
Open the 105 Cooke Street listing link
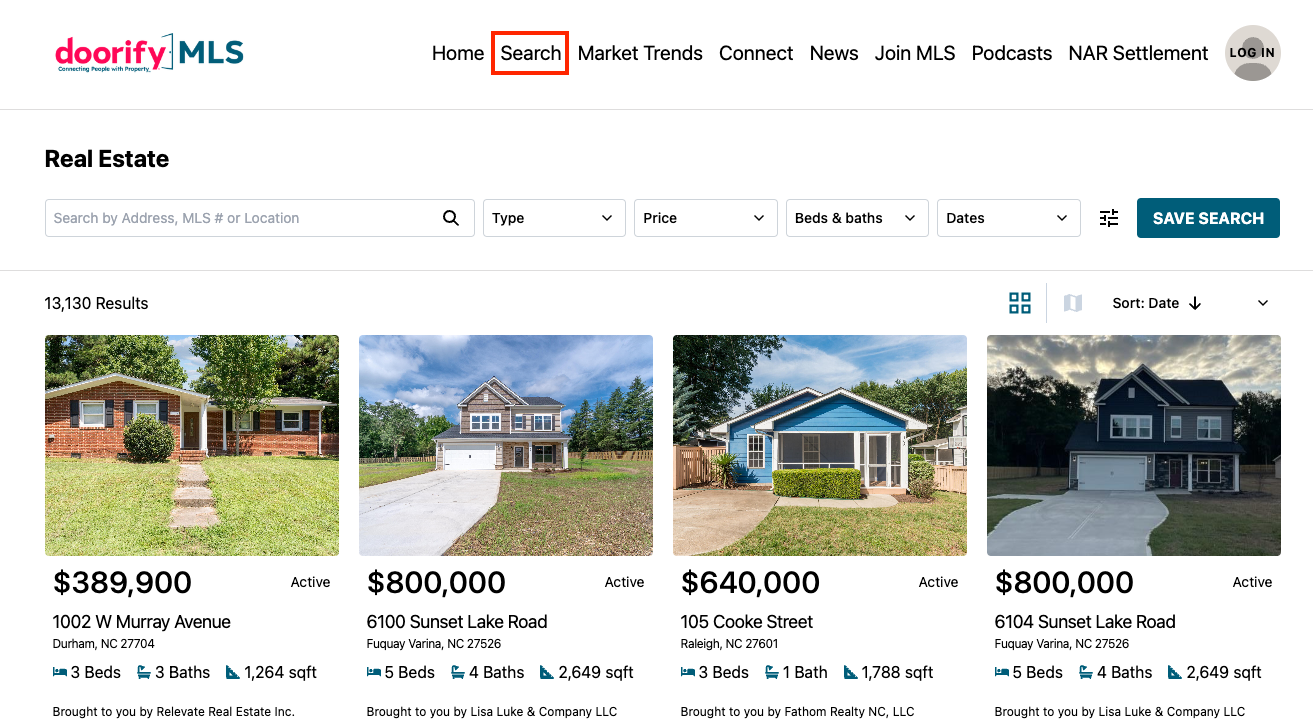746,621
